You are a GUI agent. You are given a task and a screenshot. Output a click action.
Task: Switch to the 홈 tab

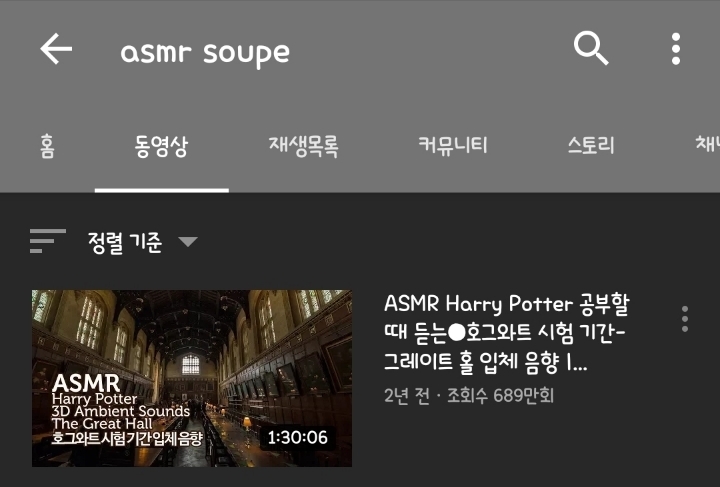47,146
